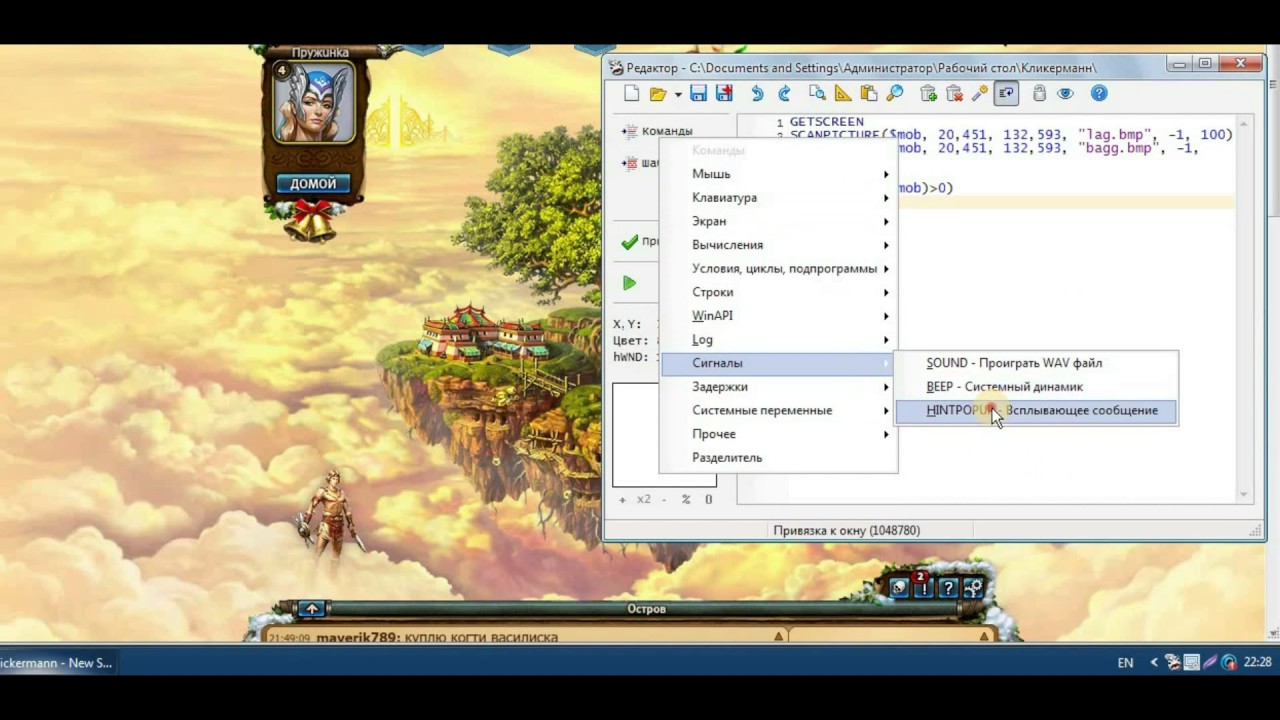Click the percent button under the preview box
1280x720 pixels.
coord(686,499)
